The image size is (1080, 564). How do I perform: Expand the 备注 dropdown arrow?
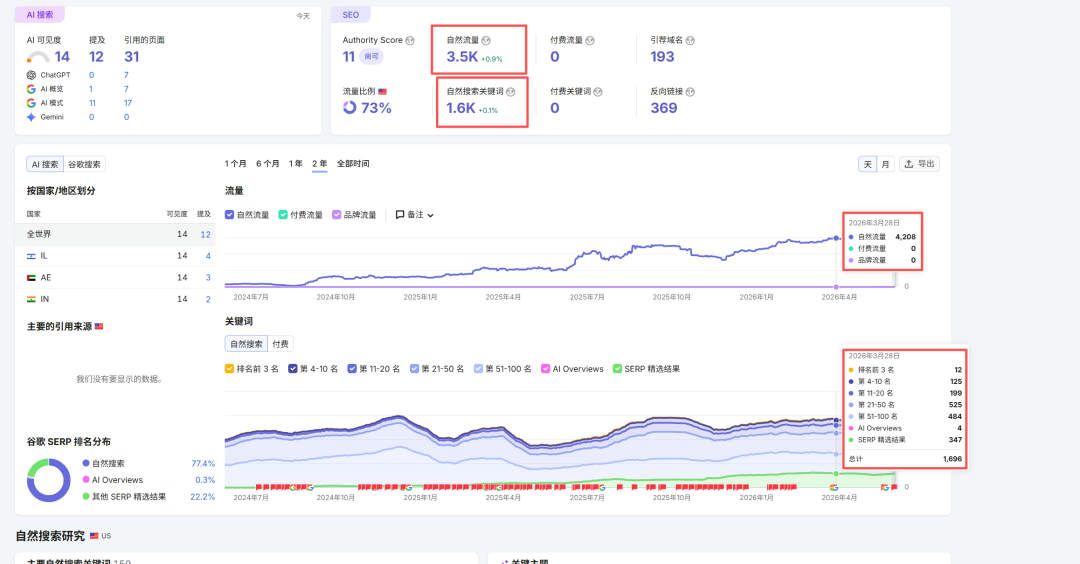[x=430, y=216]
